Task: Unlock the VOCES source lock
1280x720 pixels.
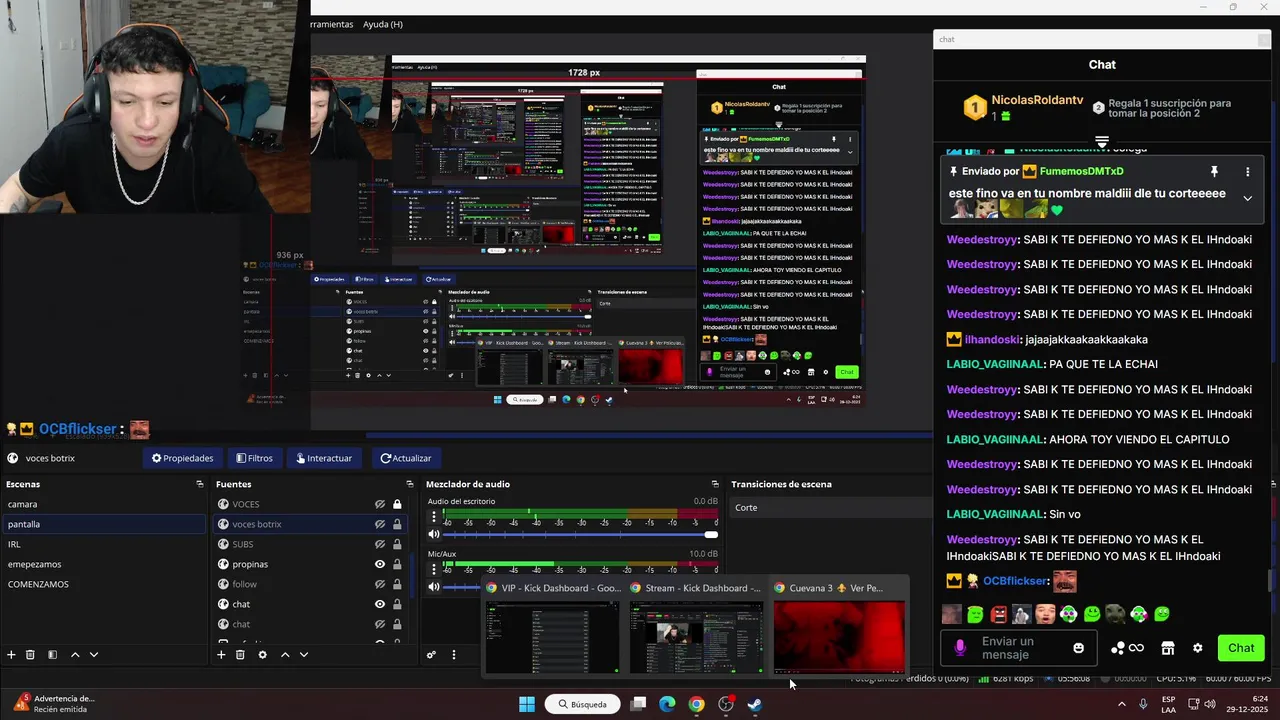Action: click(397, 504)
